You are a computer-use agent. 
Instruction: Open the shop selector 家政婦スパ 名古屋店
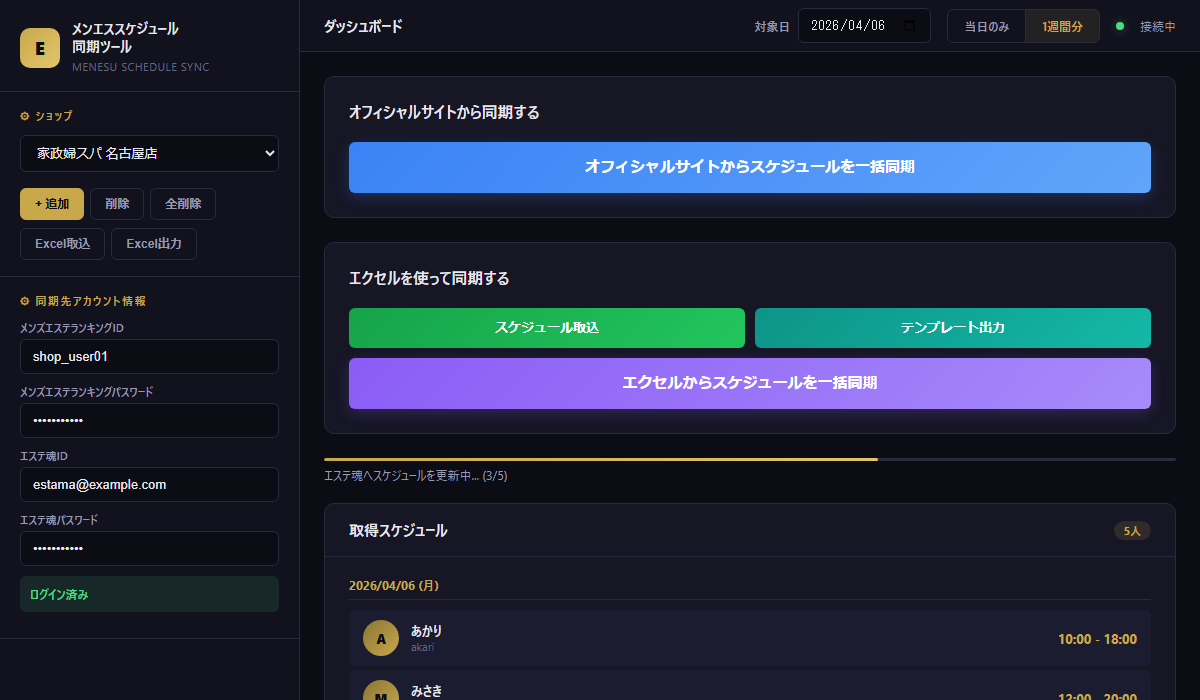click(x=149, y=154)
